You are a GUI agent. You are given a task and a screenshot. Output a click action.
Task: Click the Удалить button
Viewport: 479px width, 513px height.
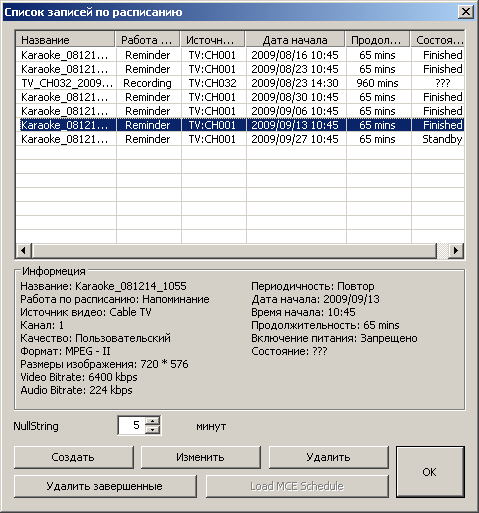click(x=329, y=457)
